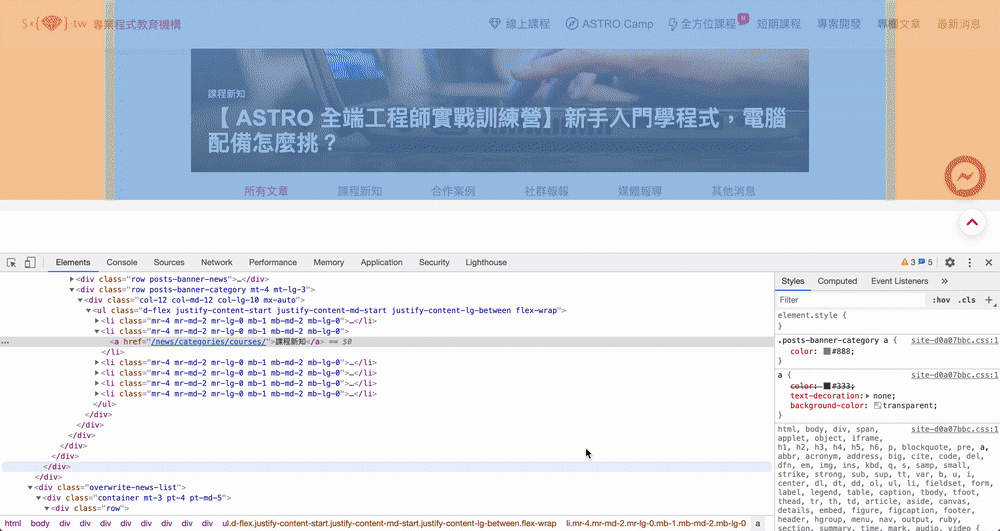The width and height of the screenshot is (1000, 531).
Task: Open DevTools settings gear
Action: [x=950, y=263]
